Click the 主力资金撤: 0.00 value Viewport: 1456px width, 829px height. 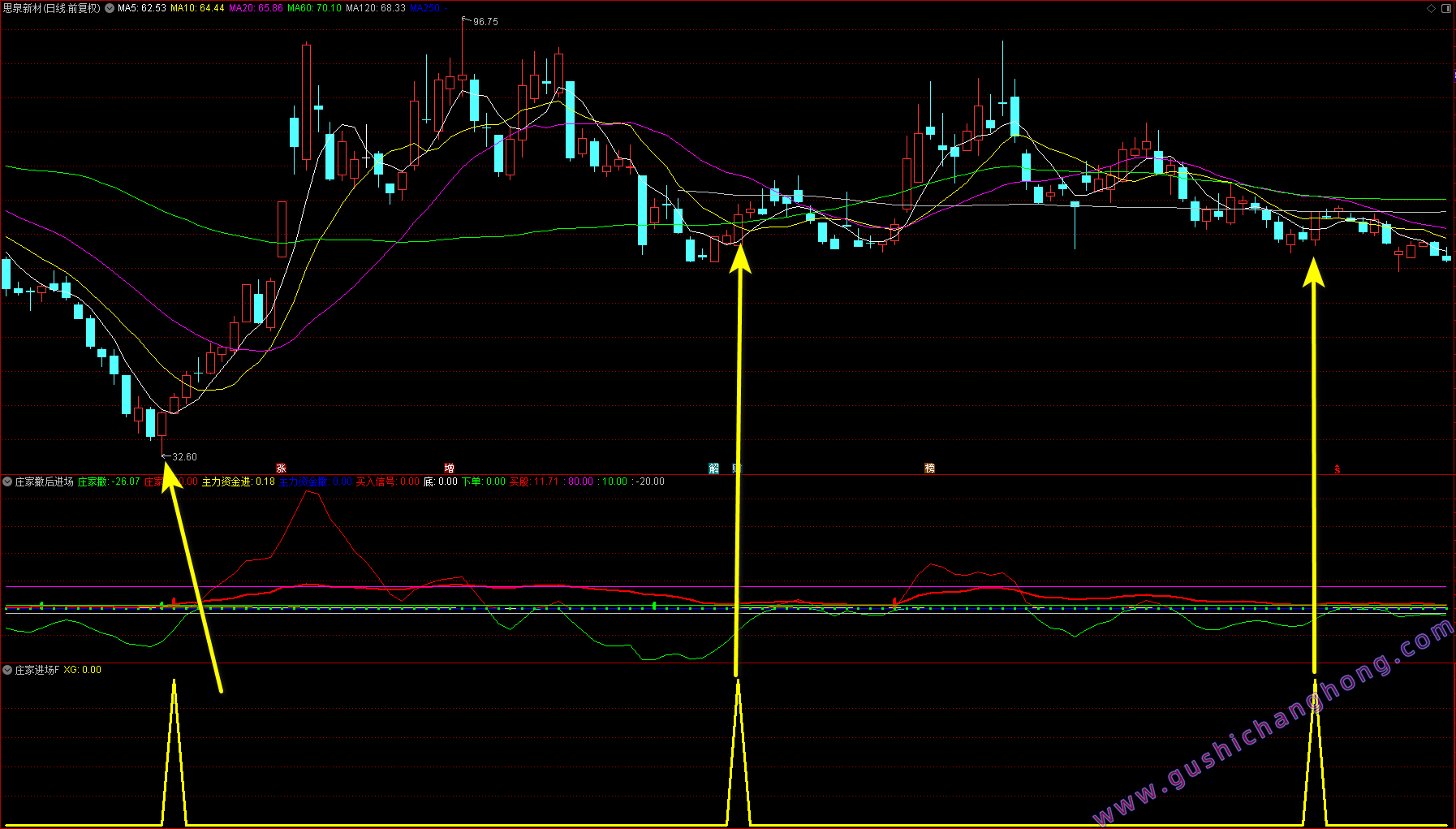(316, 481)
